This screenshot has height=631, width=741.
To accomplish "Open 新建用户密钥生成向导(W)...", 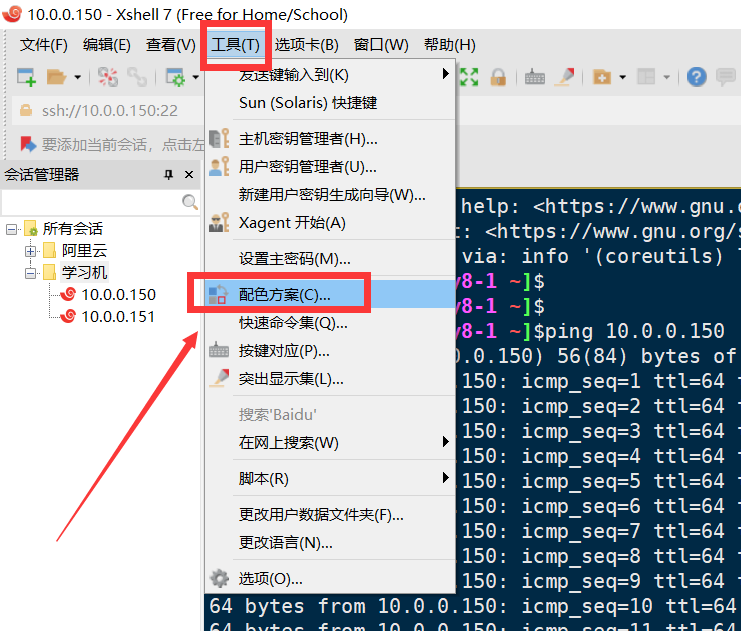I will point(330,195).
